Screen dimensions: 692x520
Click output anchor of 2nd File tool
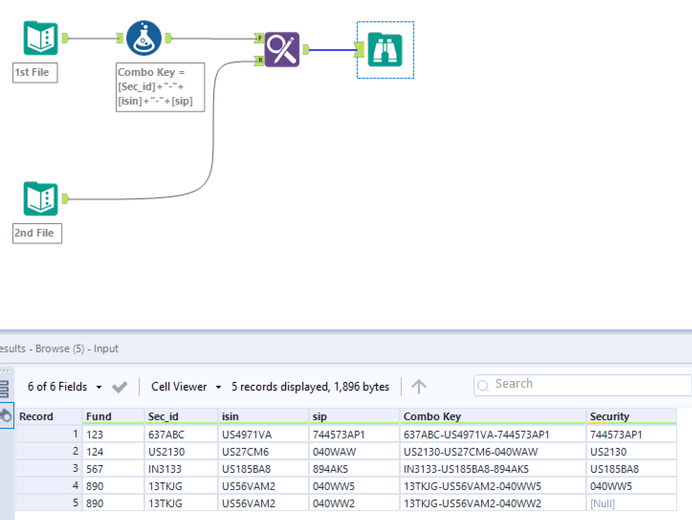click(65, 199)
